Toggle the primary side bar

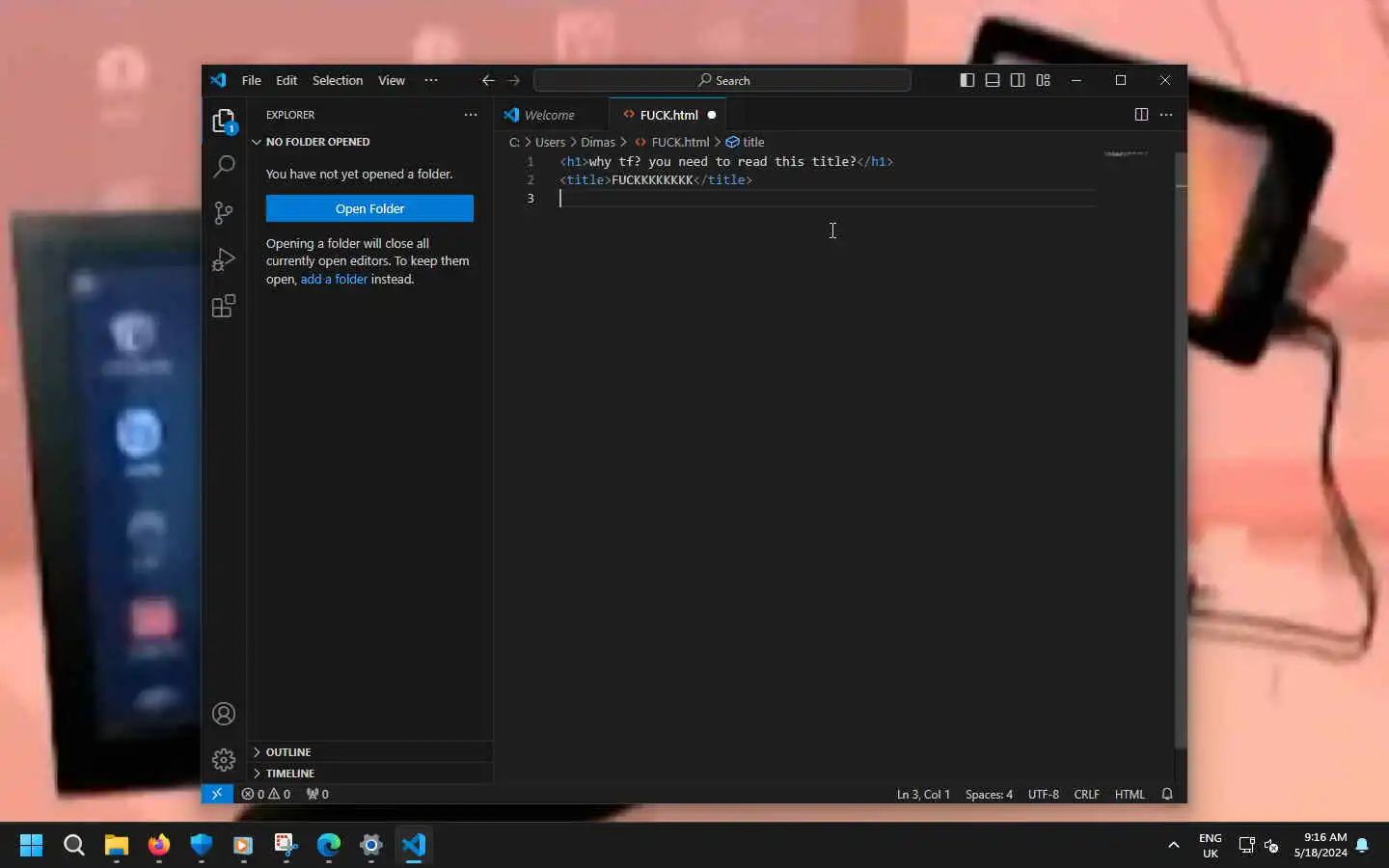coord(967,80)
